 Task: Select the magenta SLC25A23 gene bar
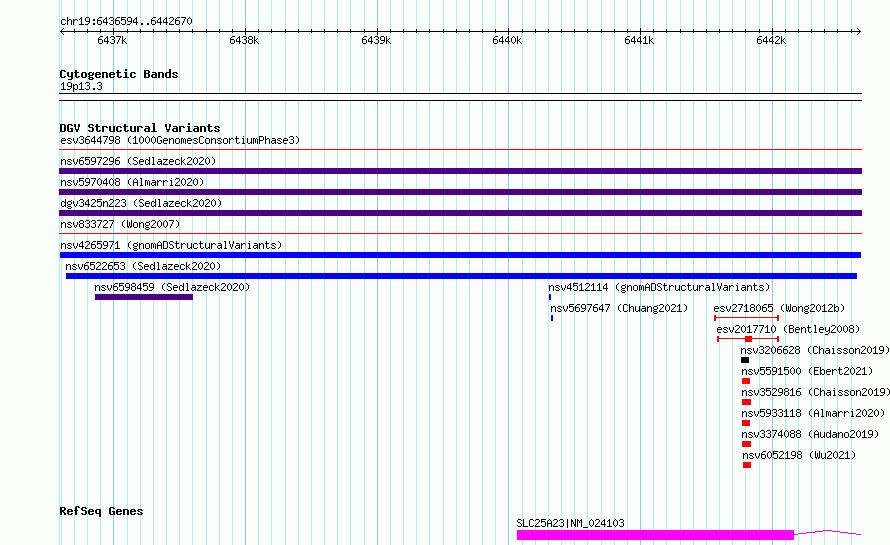click(x=655, y=535)
